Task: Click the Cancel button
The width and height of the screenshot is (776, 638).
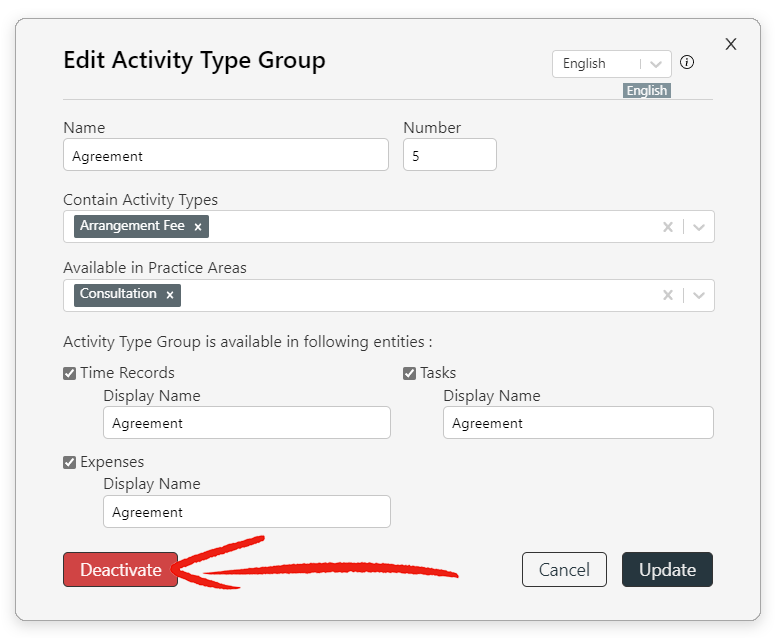Action: [564, 569]
